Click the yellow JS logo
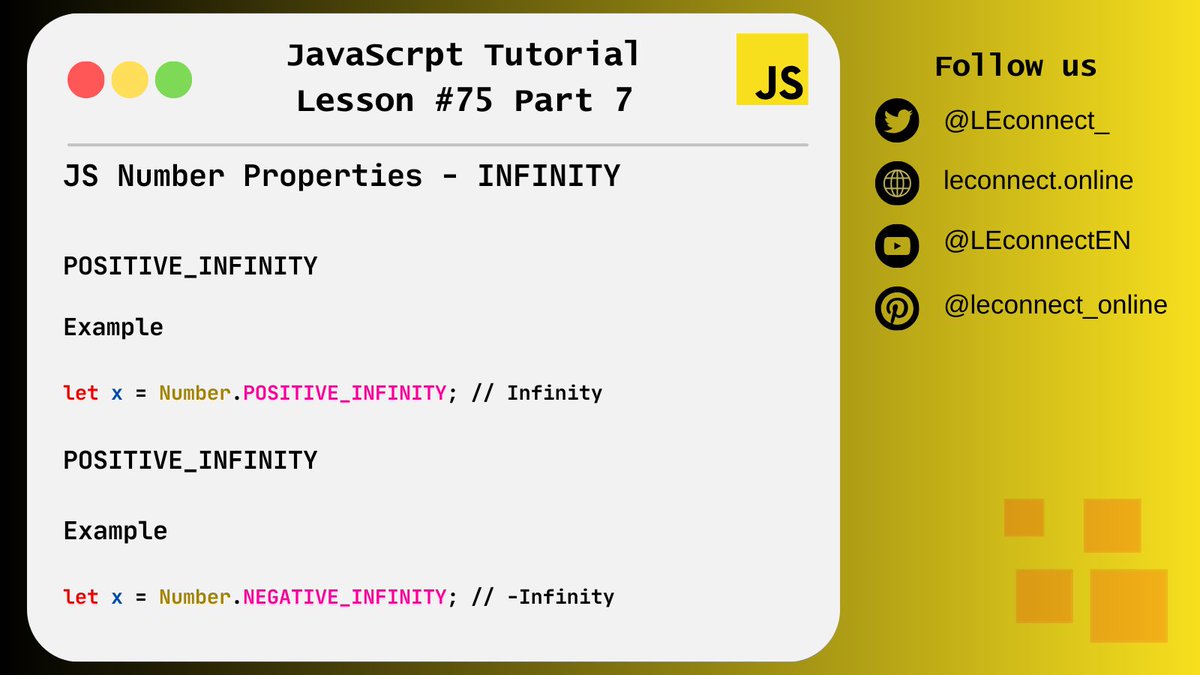 point(772,69)
